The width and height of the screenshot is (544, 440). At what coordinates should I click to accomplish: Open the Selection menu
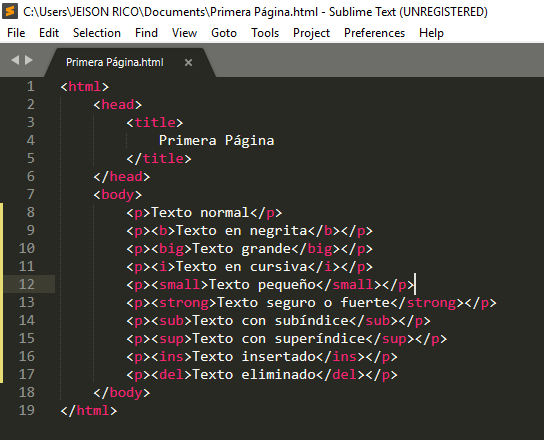click(x=97, y=33)
